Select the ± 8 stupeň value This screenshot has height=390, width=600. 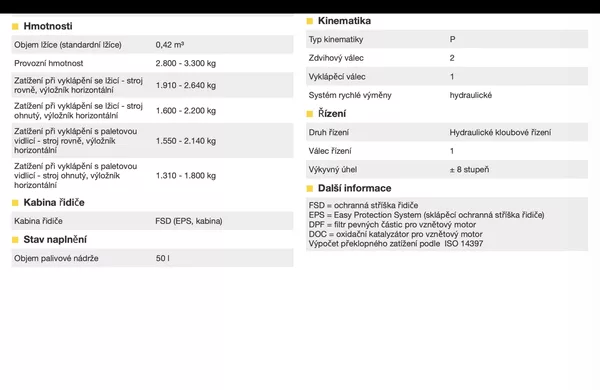click(469, 170)
